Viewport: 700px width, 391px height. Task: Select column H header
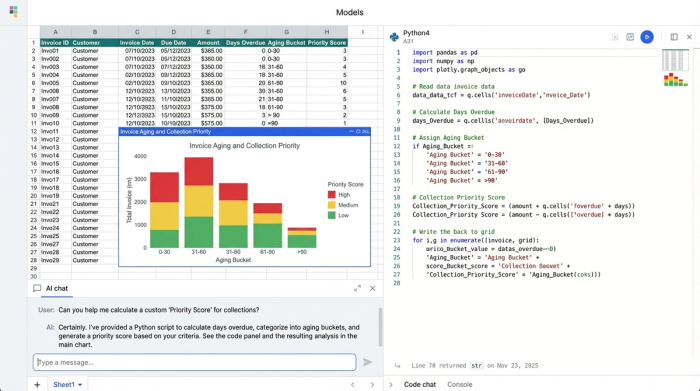tap(327, 32)
